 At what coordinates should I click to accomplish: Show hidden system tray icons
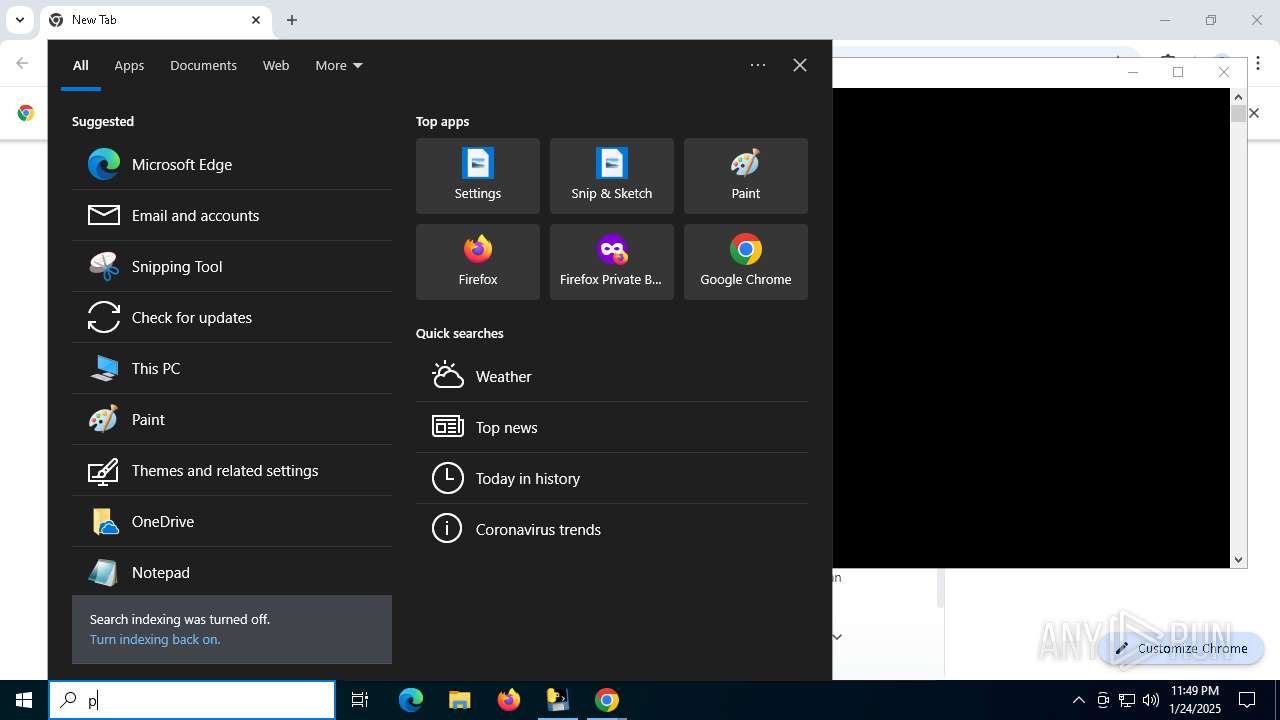tap(1078, 700)
